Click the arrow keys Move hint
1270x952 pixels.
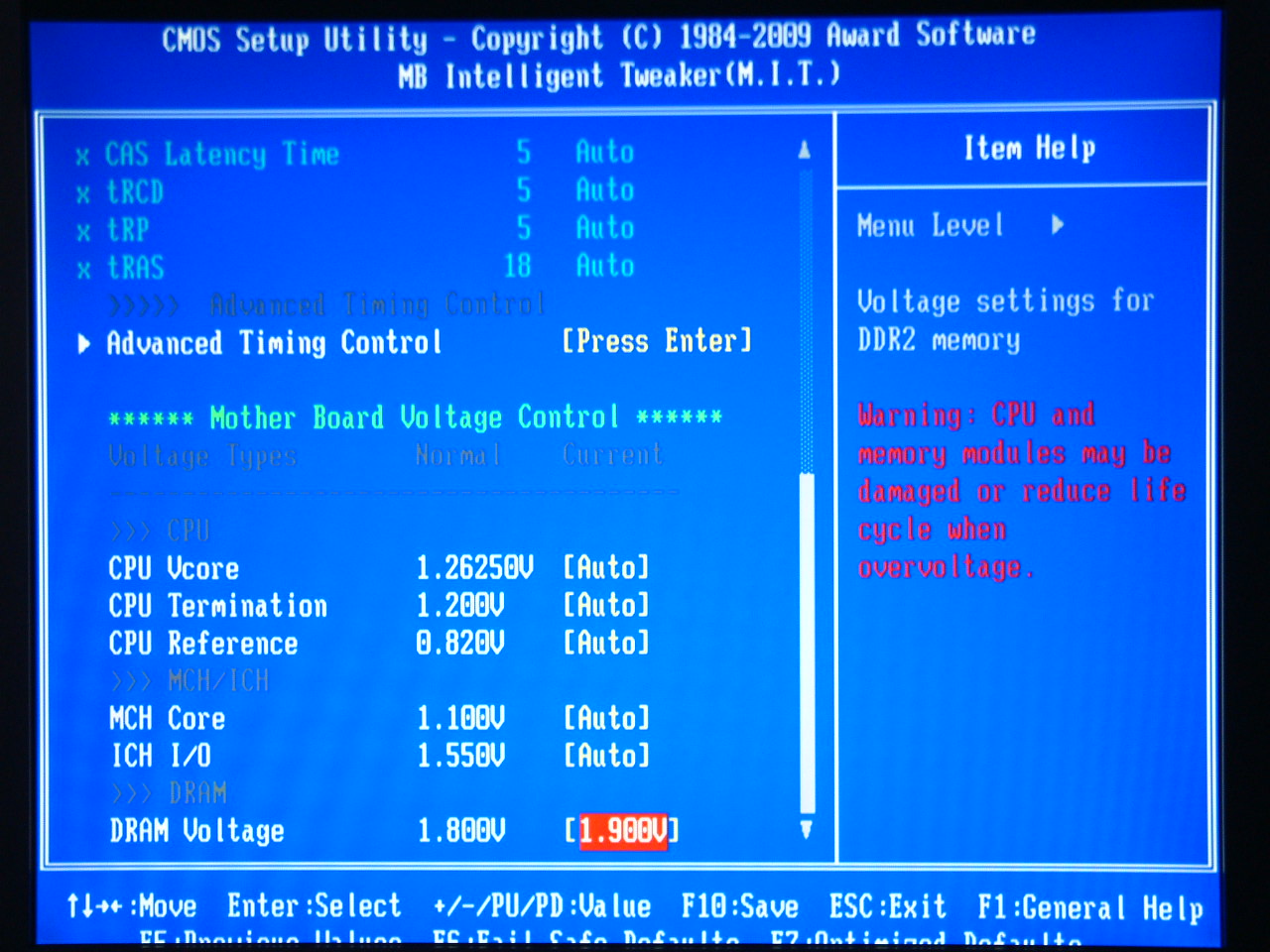[x=131, y=906]
